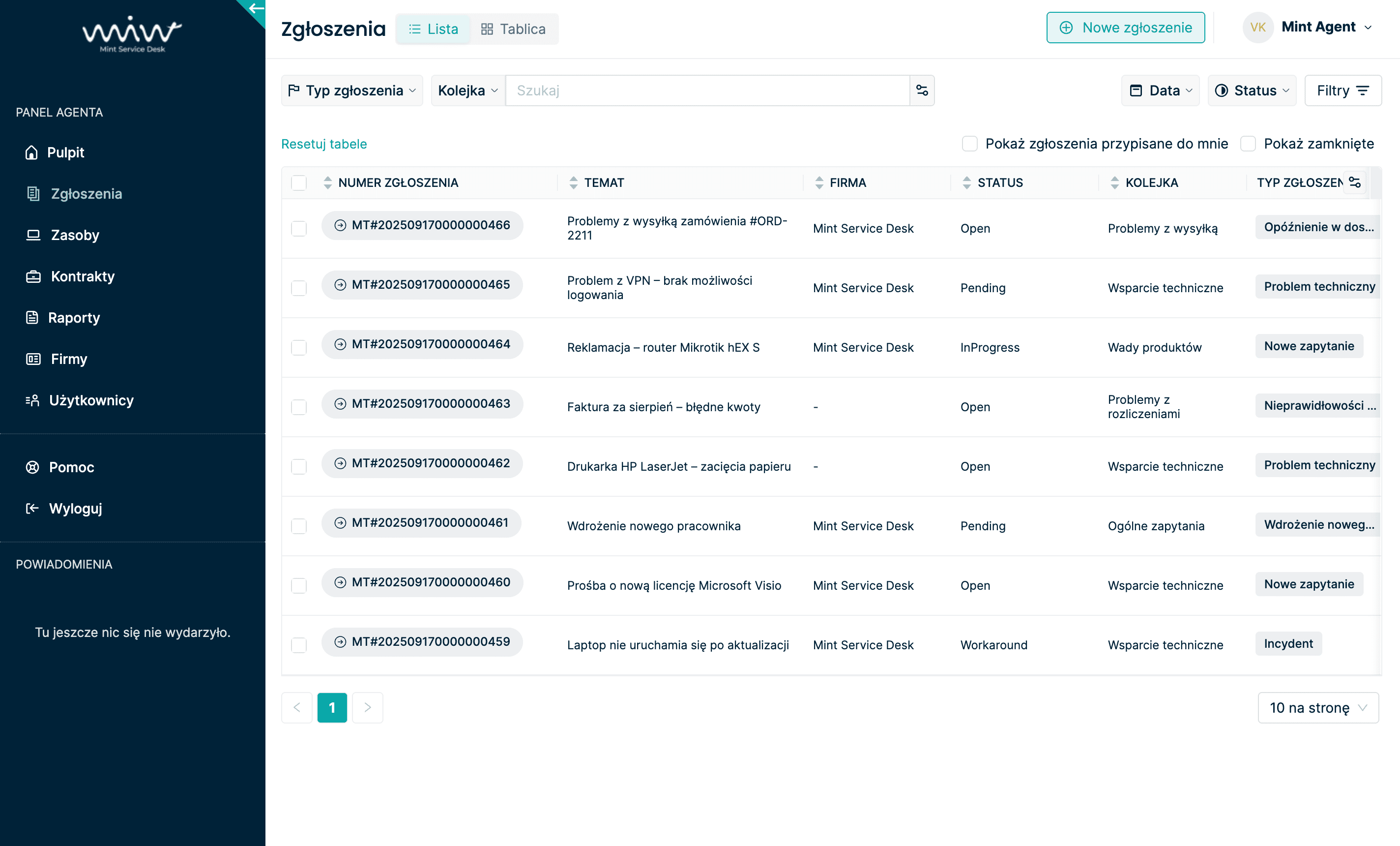This screenshot has width=1400, height=846.
Task: Click the table column settings icon
Action: [x=1355, y=182]
